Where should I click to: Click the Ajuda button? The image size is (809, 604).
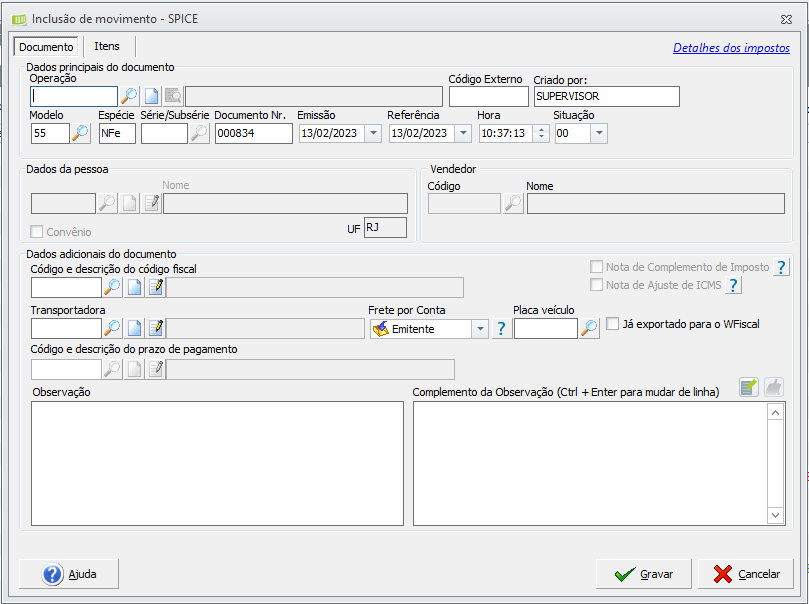(x=69, y=574)
